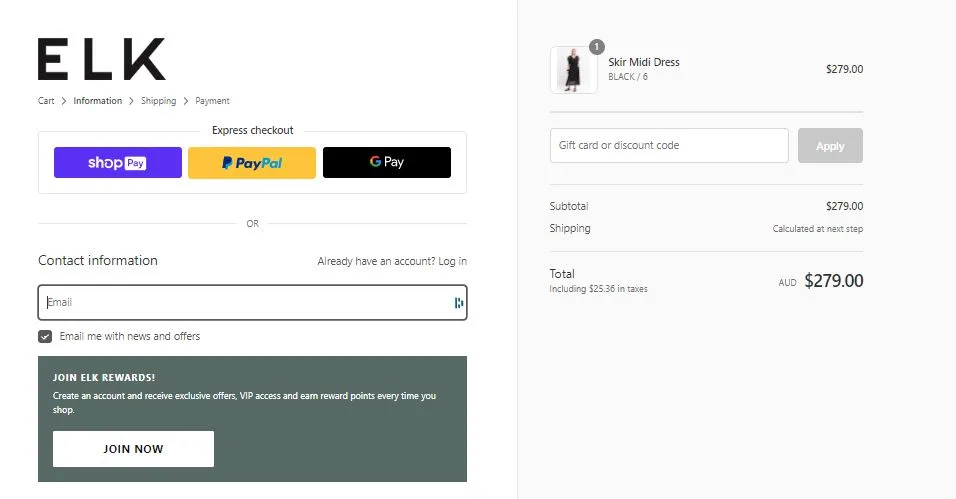
Task: Select the Information breadcrumb step
Action: tap(97, 101)
